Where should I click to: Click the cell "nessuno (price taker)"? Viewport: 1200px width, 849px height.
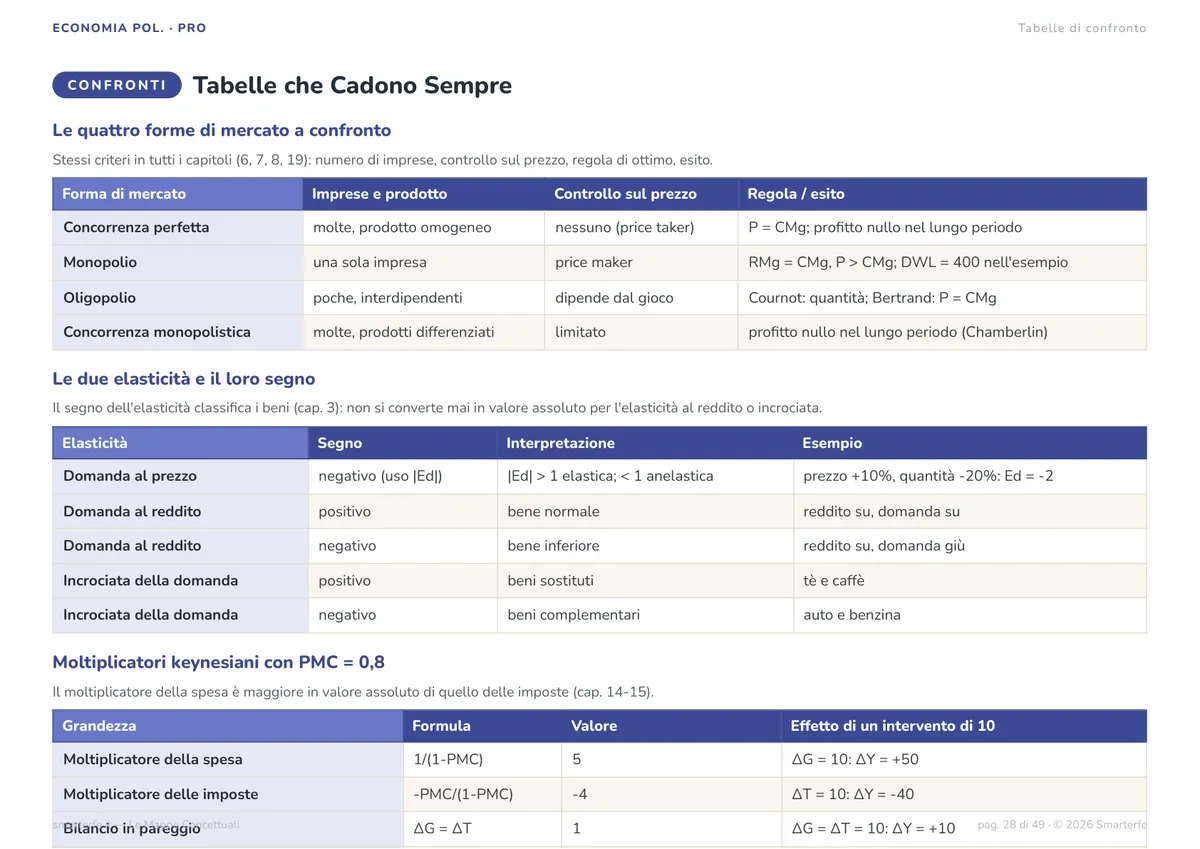point(641,227)
